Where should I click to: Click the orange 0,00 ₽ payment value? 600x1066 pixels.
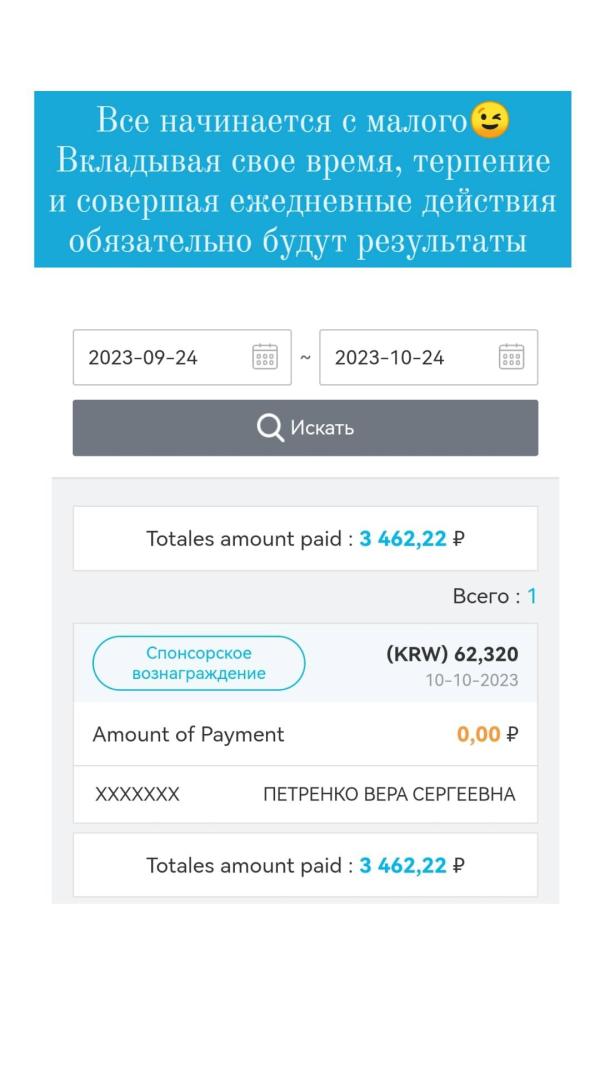(x=487, y=735)
